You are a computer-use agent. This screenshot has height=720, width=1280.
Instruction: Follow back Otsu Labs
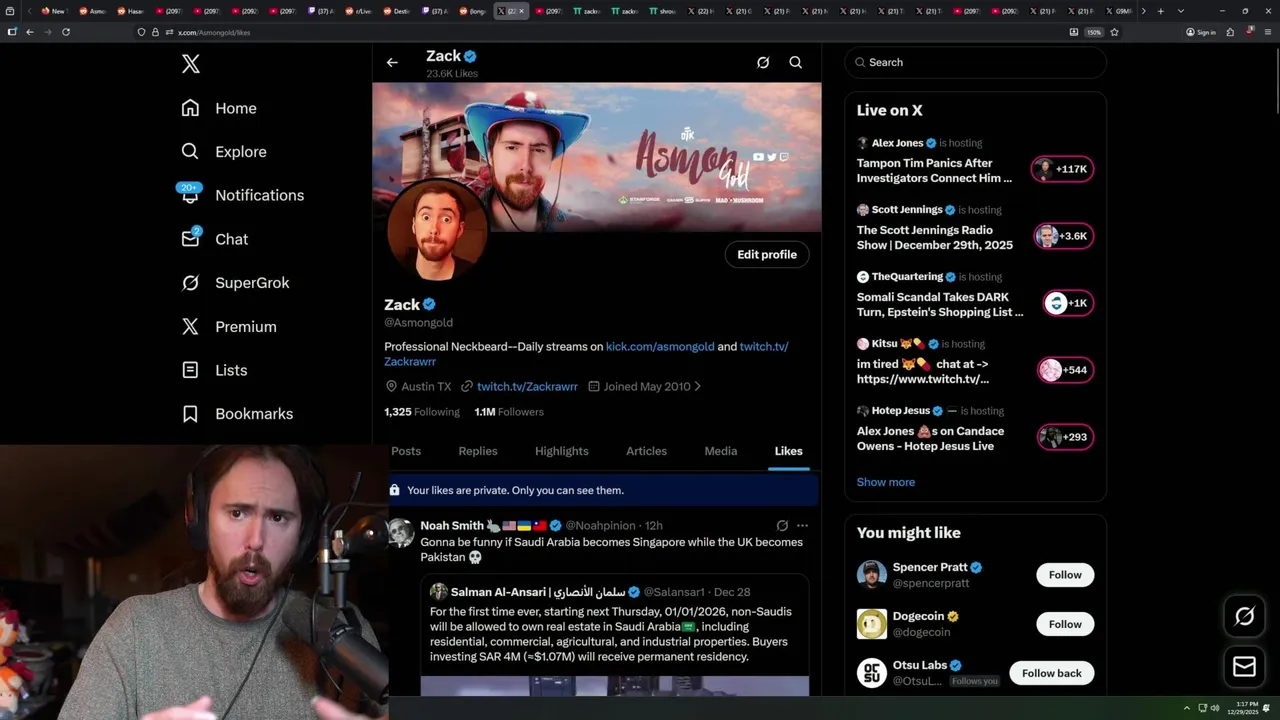pos(1052,673)
